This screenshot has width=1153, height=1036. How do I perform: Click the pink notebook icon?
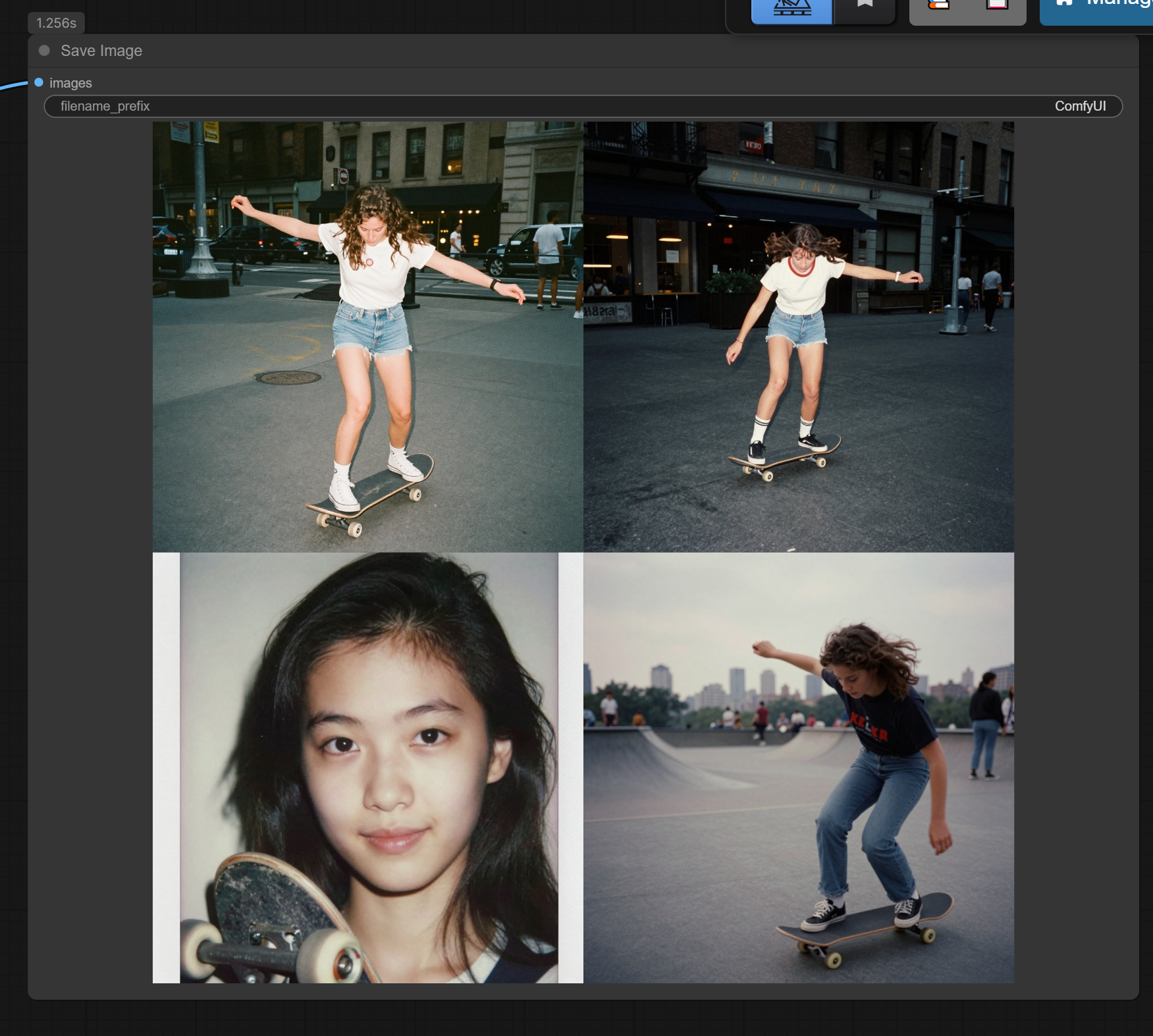[x=997, y=7]
